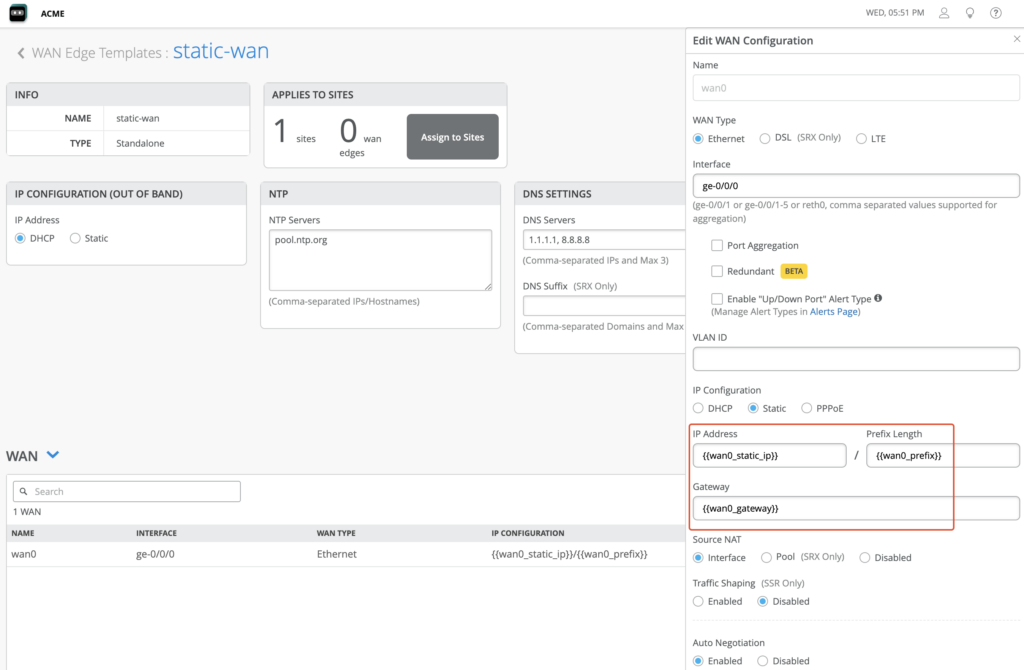Click the info icon beside Alert Type

point(879,298)
